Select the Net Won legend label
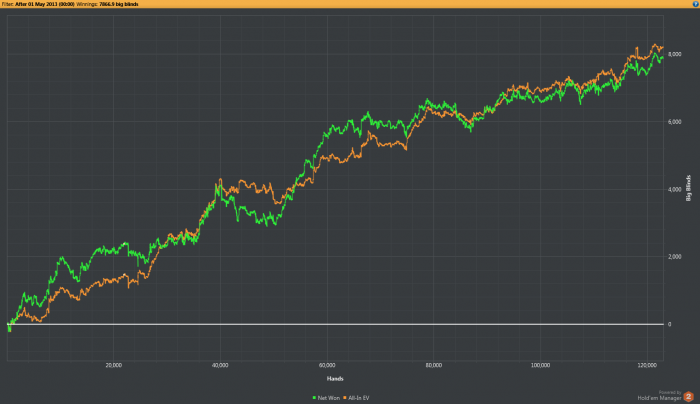This screenshot has width=700, height=404. click(329, 398)
